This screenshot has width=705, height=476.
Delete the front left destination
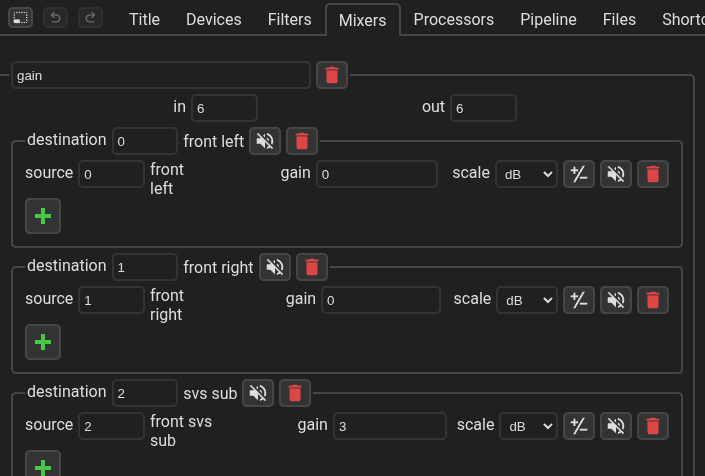[302, 141]
